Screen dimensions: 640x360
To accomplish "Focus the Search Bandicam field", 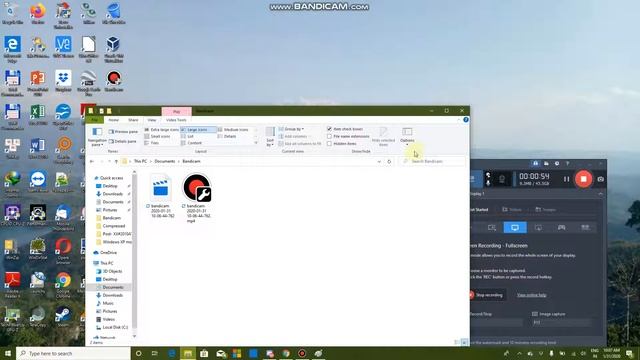I will 433,162.
